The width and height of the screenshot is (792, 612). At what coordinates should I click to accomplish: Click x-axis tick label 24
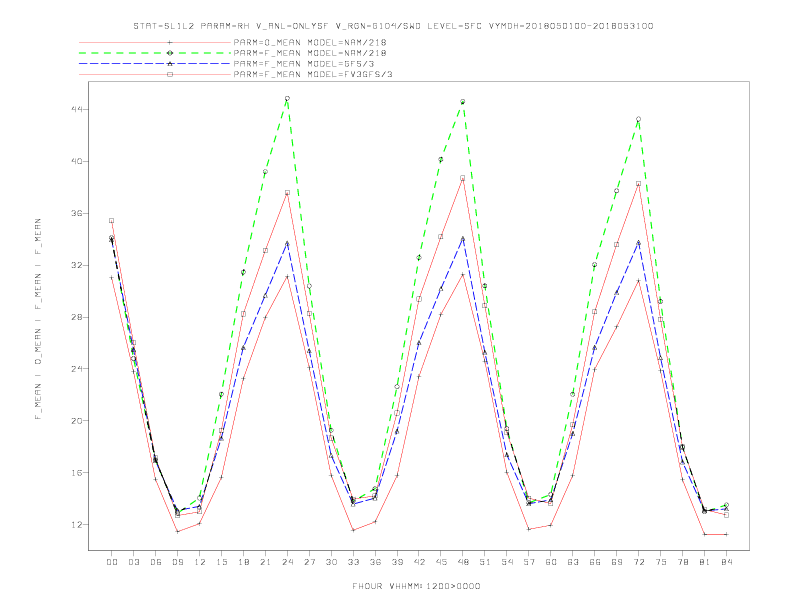pyautogui.click(x=287, y=562)
